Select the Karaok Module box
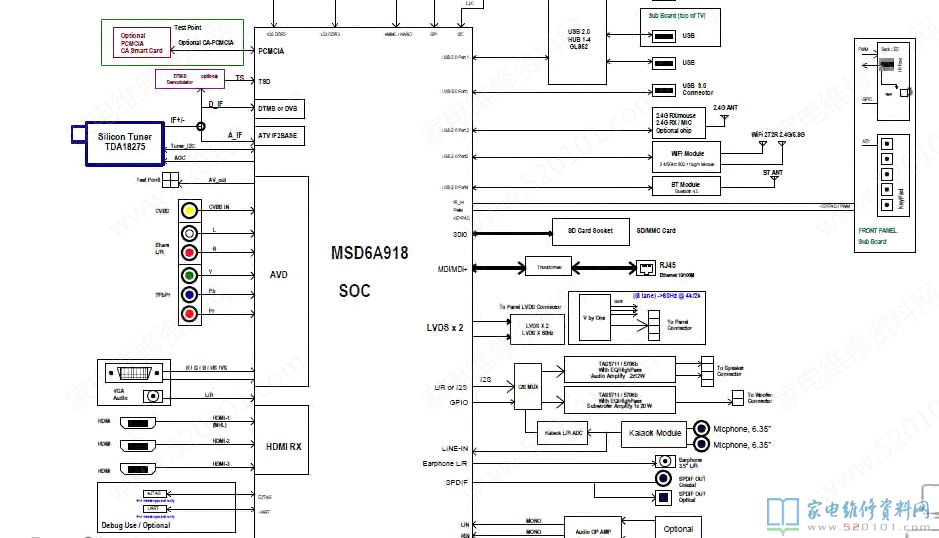 pos(654,435)
